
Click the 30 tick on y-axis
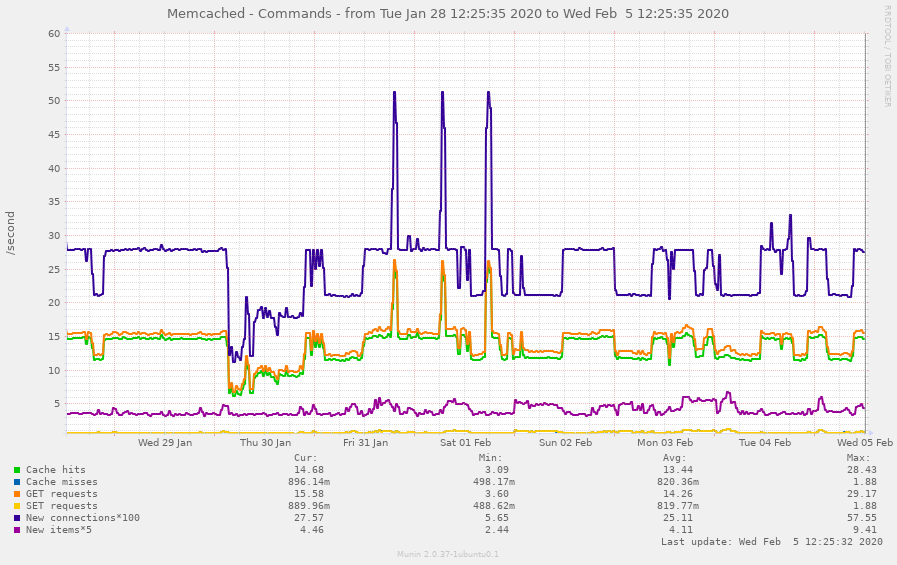[x=54, y=236]
